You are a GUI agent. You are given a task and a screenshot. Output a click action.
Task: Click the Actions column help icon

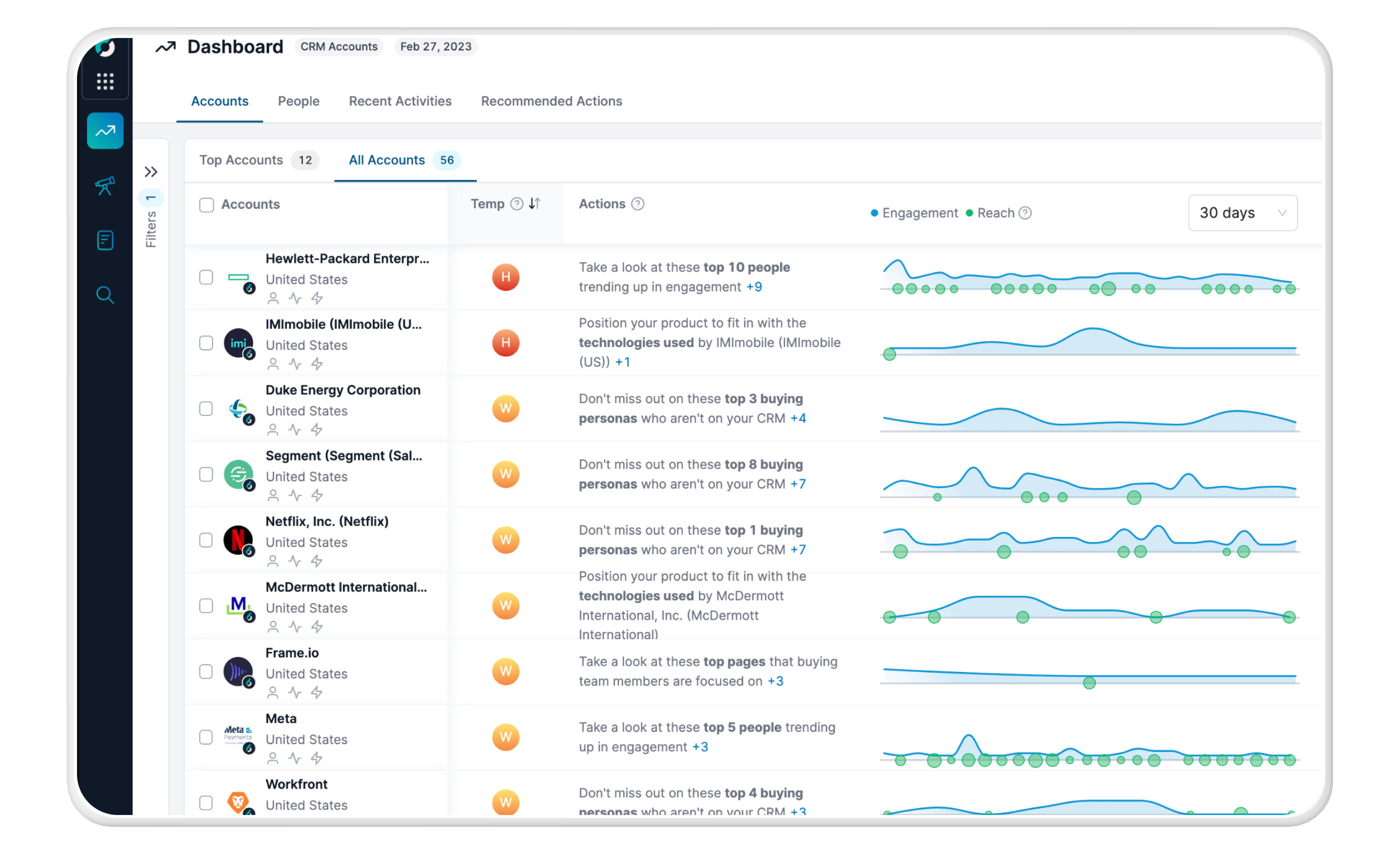point(638,204)
